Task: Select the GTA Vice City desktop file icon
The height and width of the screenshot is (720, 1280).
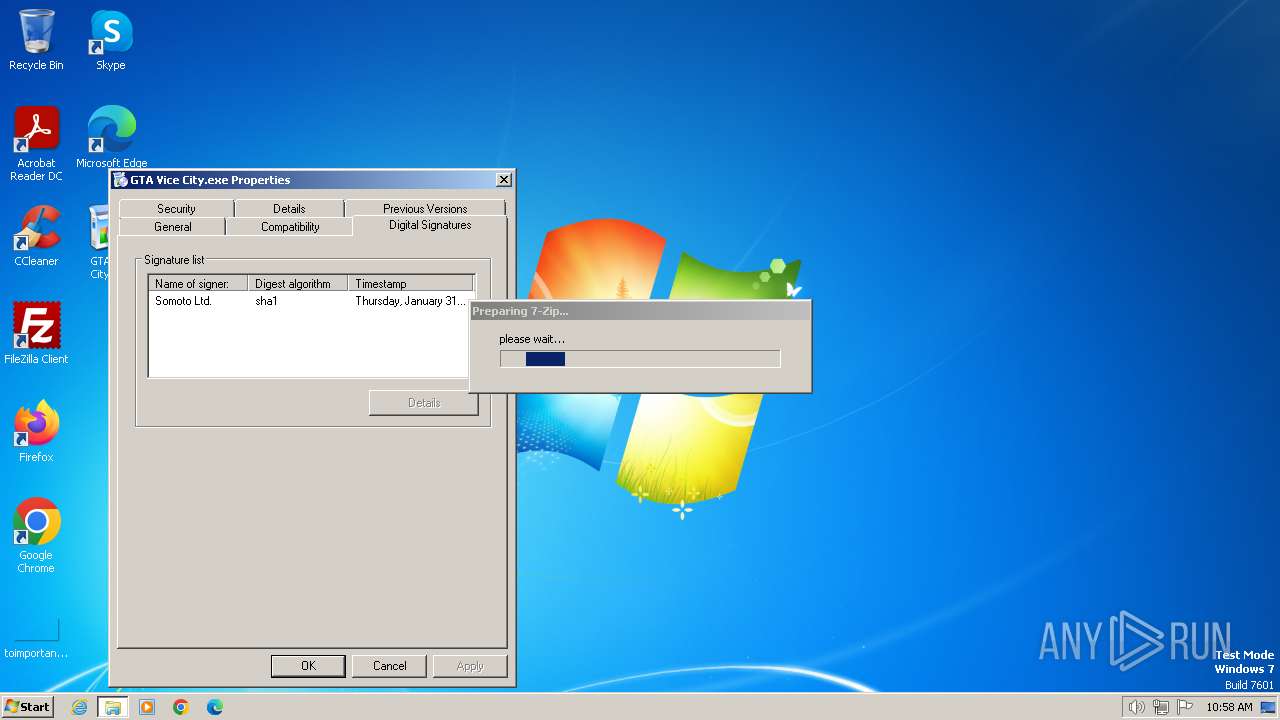Action: 99,243
